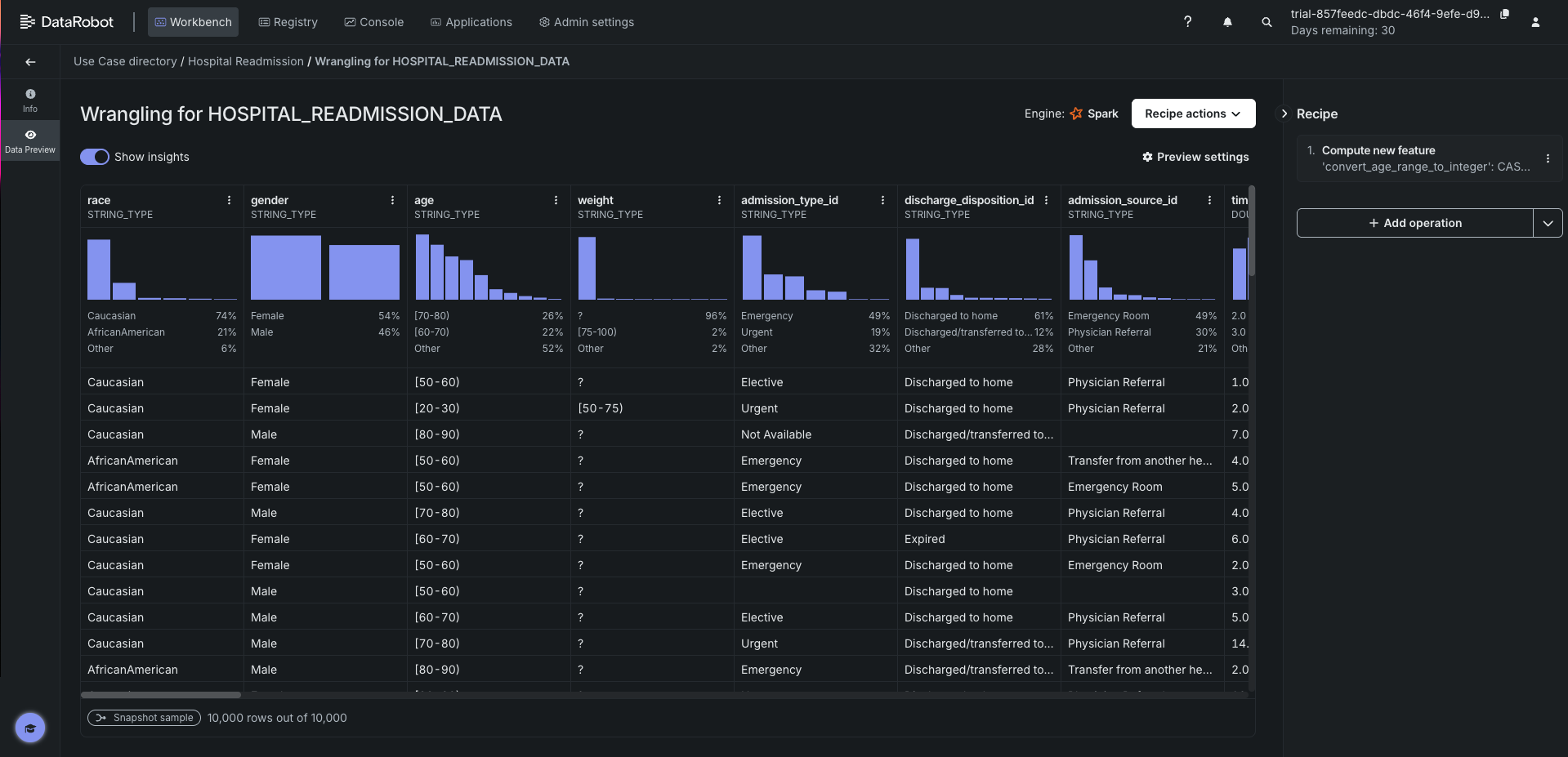Click the weight histogram chart

[652, 268]
